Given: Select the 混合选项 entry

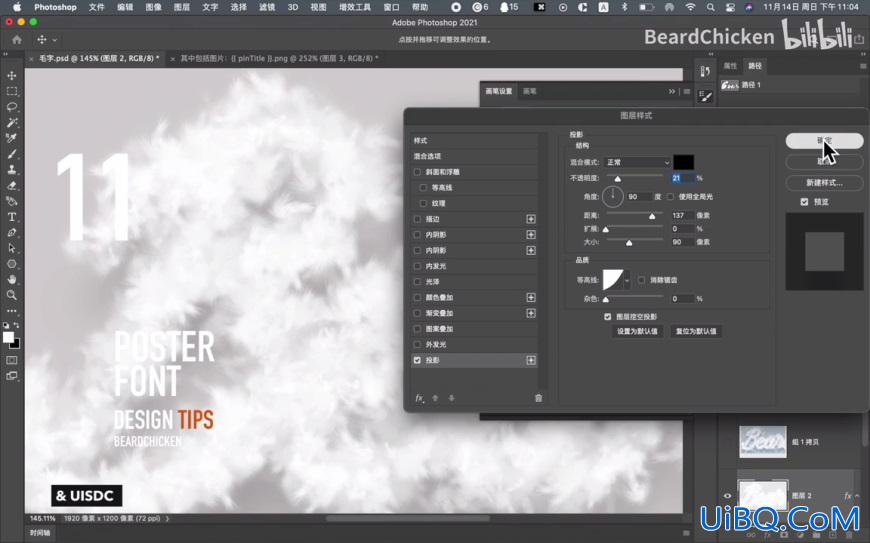Looking at the screenshot, I should click(x=474, y=156).
